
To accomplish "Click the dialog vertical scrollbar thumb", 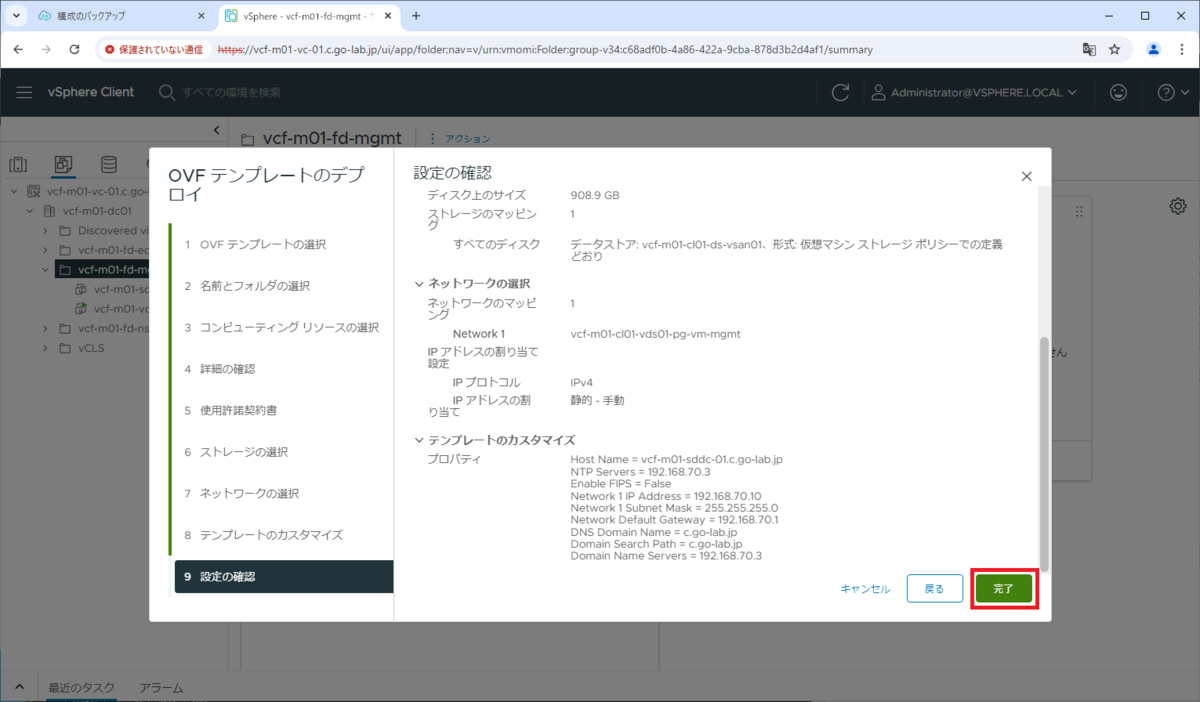I will point(1045,453).
